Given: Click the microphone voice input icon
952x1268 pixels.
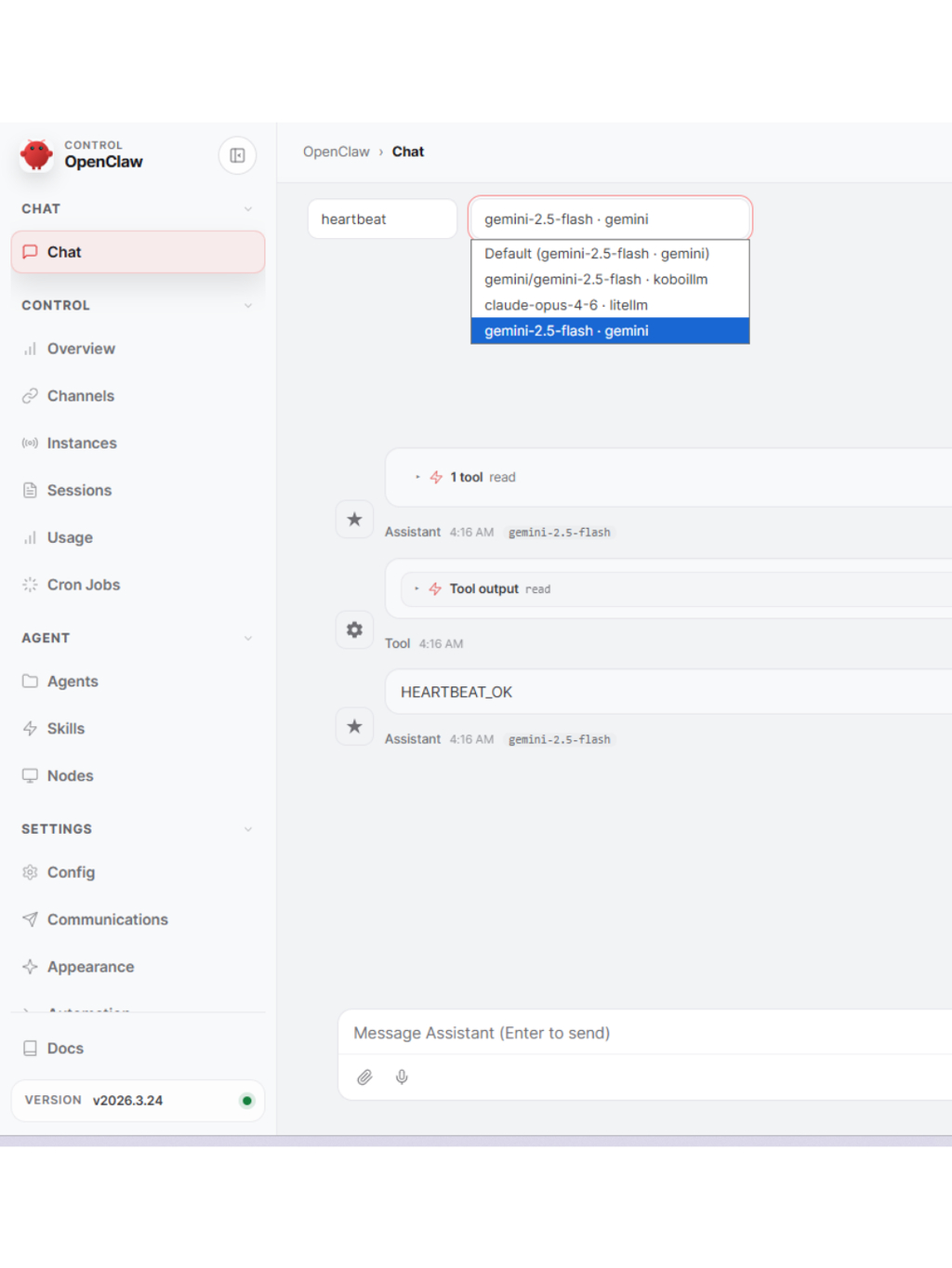Looking at the screenshot, I should [402, 1076].
